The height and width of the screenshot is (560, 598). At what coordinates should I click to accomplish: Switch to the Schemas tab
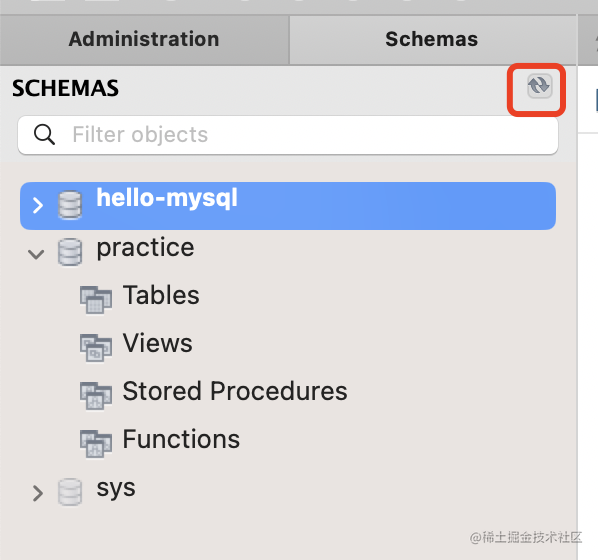432,39
